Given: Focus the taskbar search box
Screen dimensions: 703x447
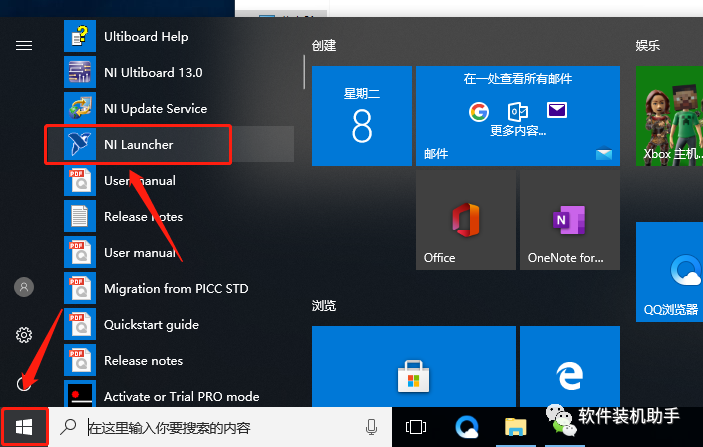Looking at the screenshot, I should coord(220,427).
